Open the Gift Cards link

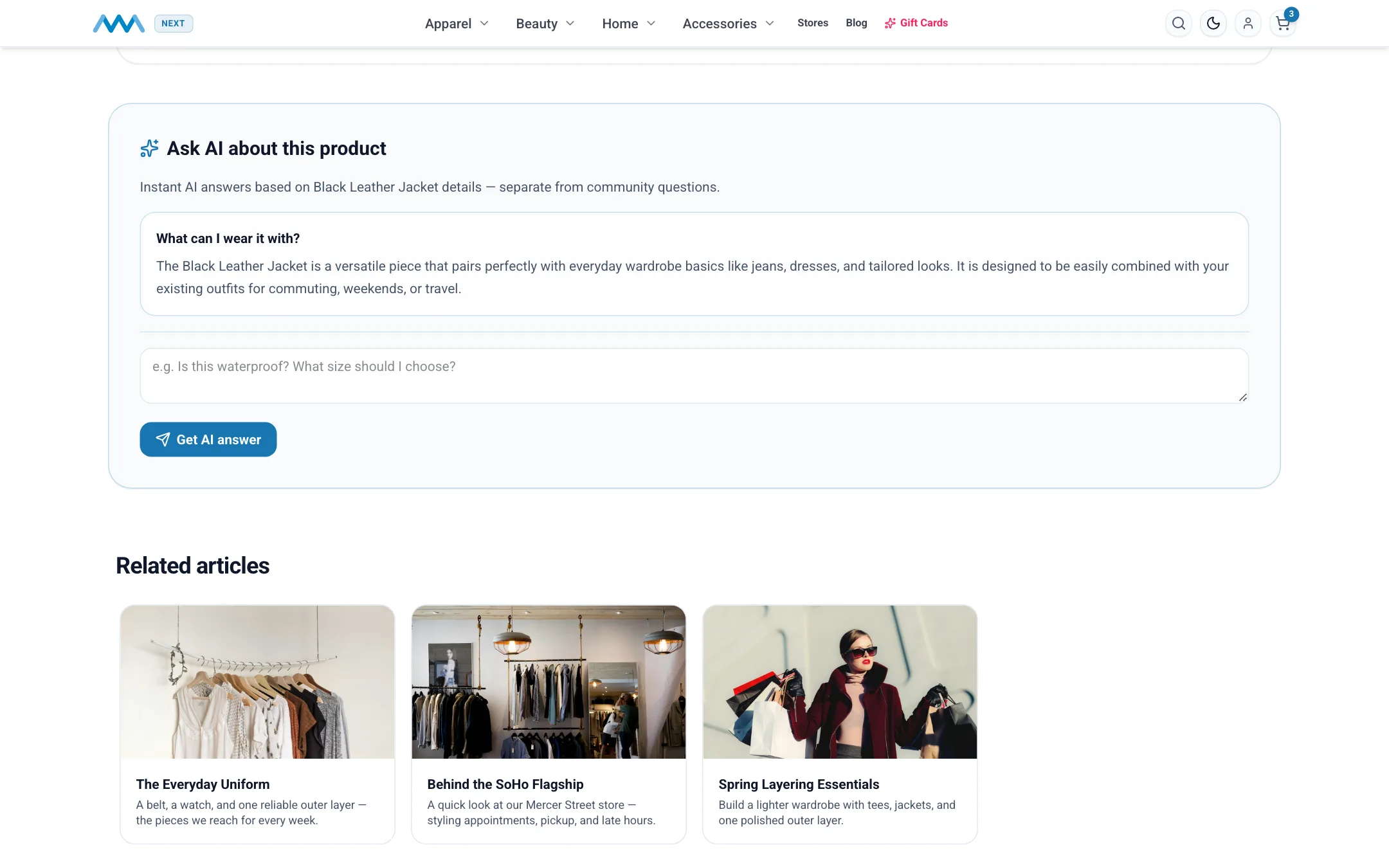click(916, 23)
